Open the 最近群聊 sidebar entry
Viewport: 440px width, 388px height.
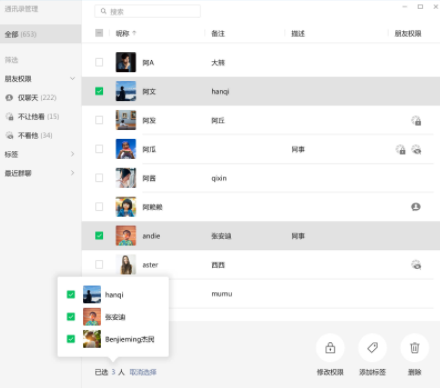[18, 173]
